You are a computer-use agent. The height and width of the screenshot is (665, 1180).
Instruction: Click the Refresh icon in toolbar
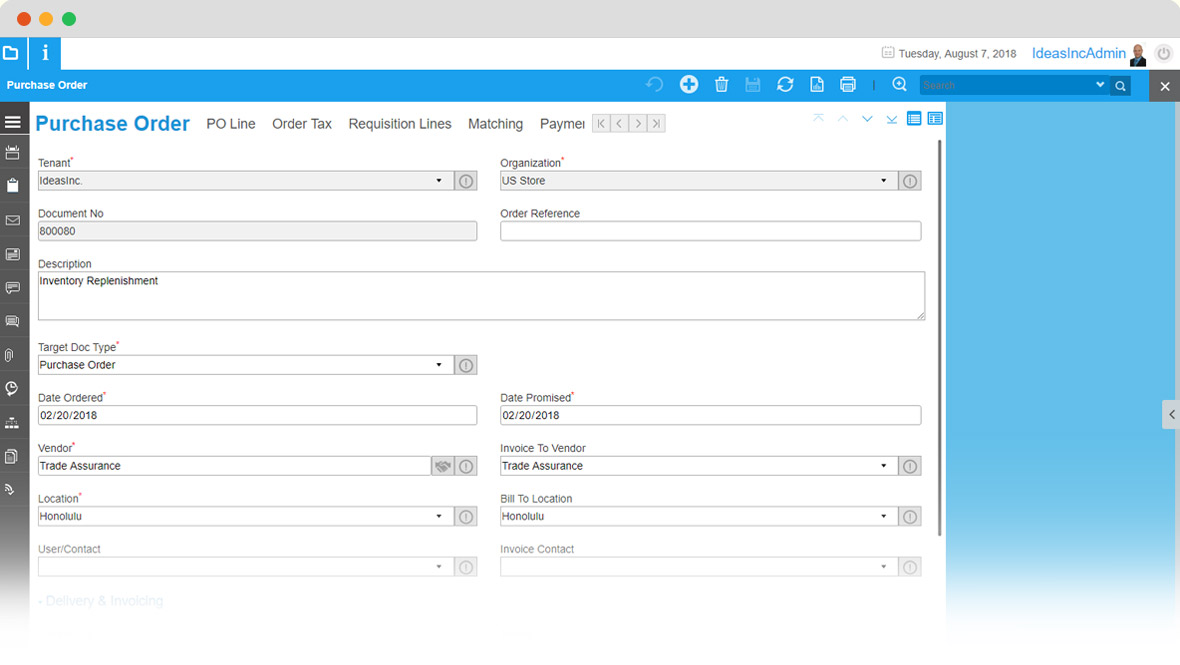pyautogui.click(x=785, y=84)
